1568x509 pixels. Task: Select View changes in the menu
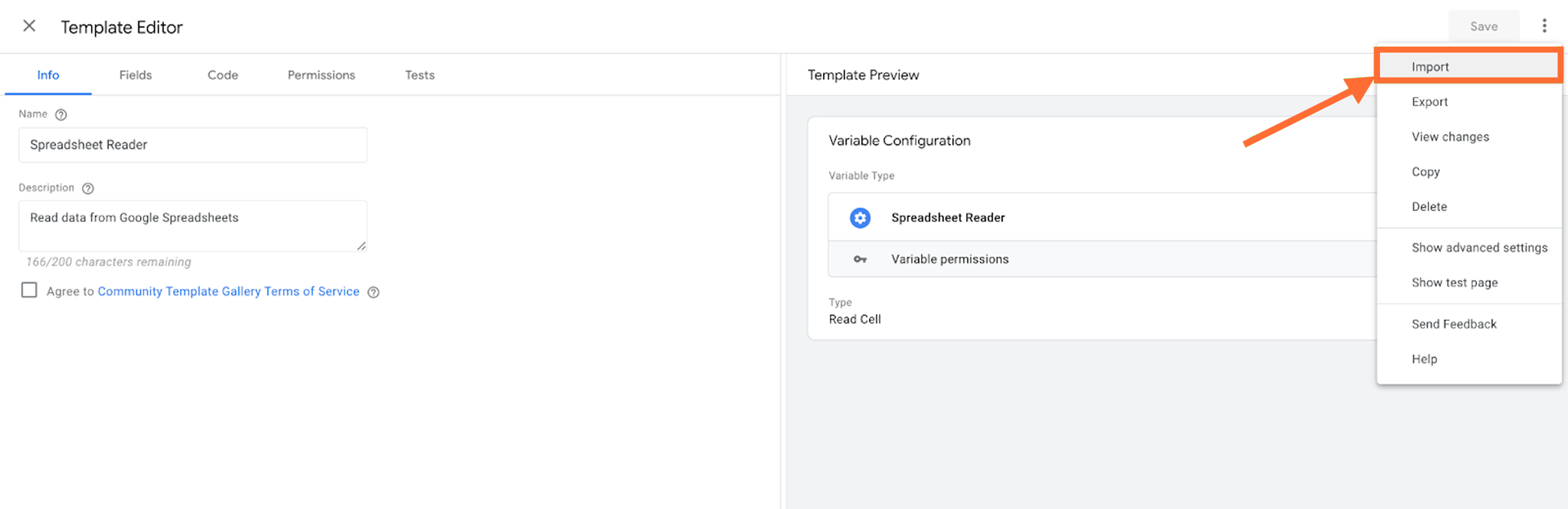tap(1469, 136)
